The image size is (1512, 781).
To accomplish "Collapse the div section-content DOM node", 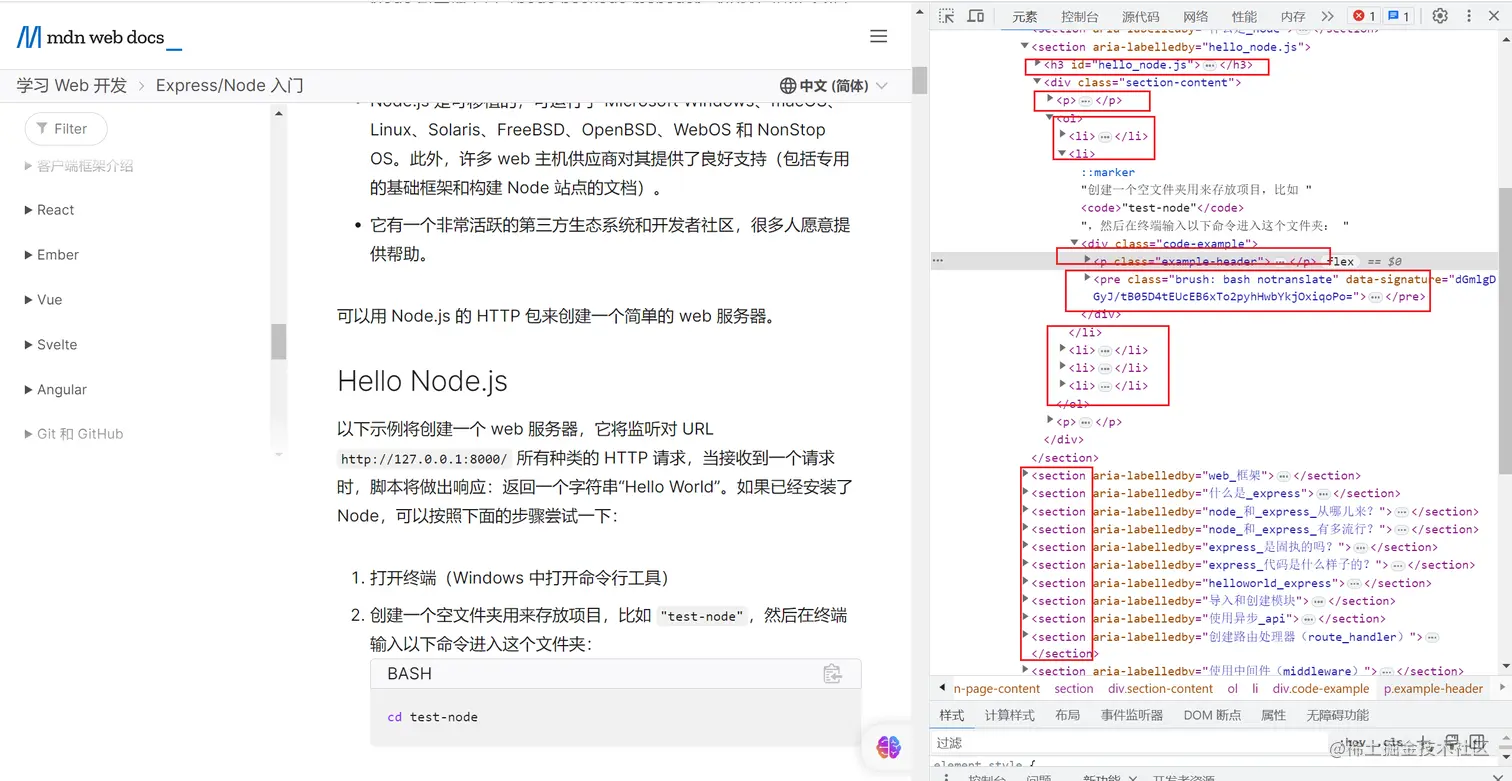I will pyautogui.click(x=1038, y=82).
